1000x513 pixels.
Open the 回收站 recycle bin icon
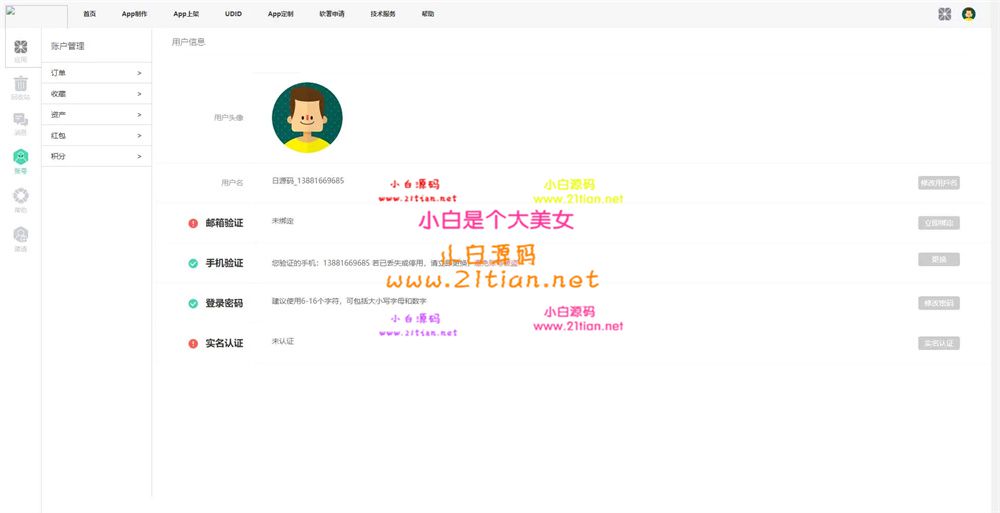click(x=20, y=85)
